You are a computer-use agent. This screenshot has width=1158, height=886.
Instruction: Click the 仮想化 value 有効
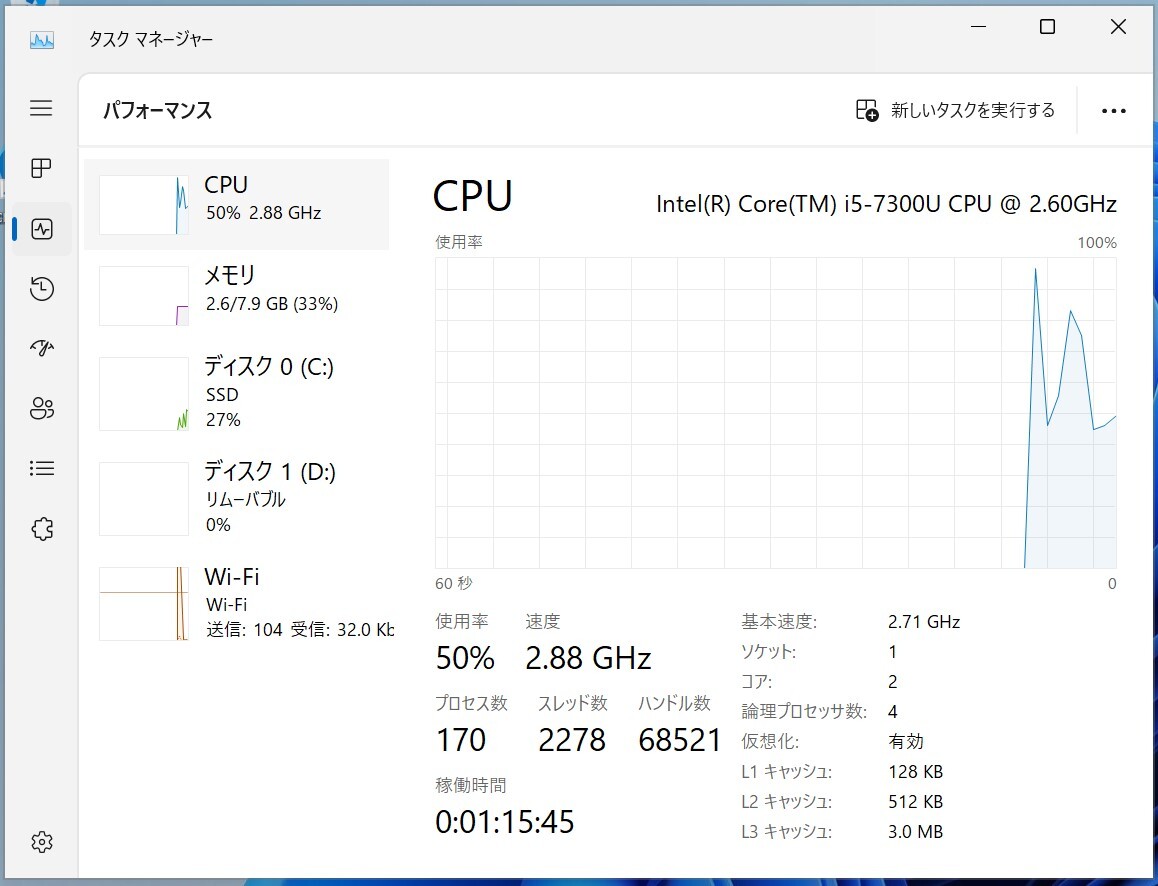[905, 741]
